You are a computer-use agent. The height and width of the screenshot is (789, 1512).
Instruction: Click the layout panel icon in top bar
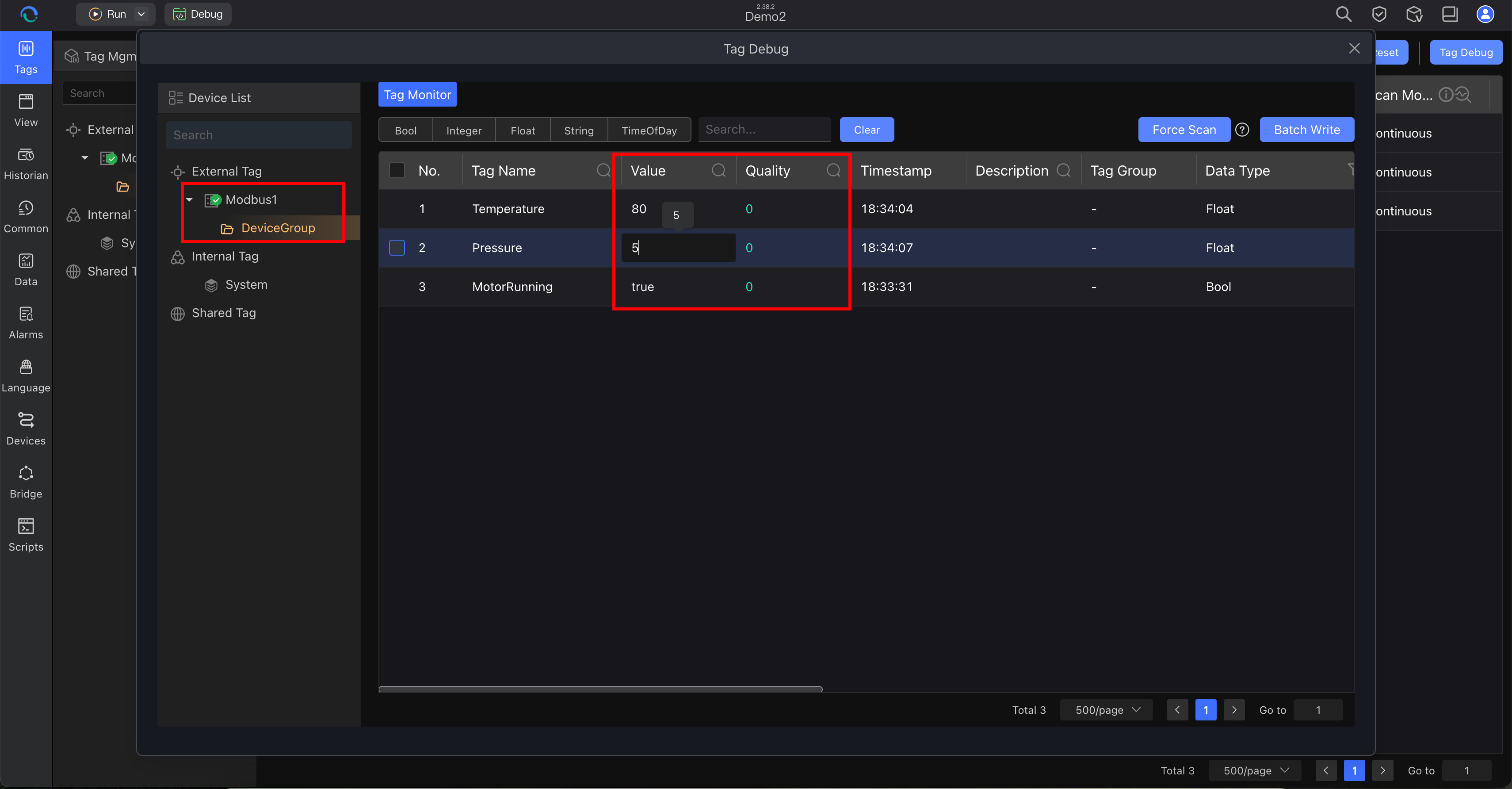(x=1450, y=14)
